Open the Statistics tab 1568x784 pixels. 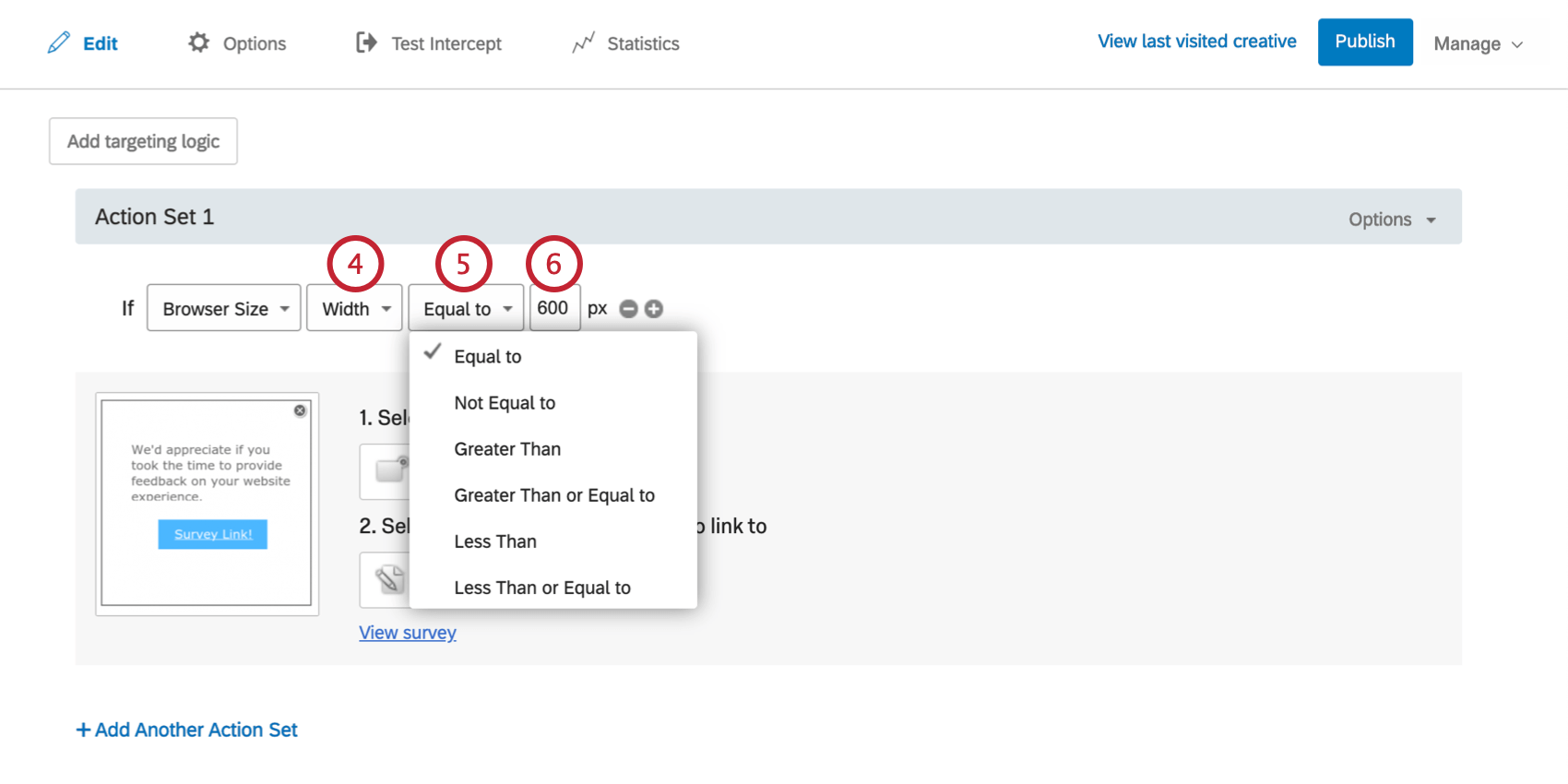coord(625,43)
